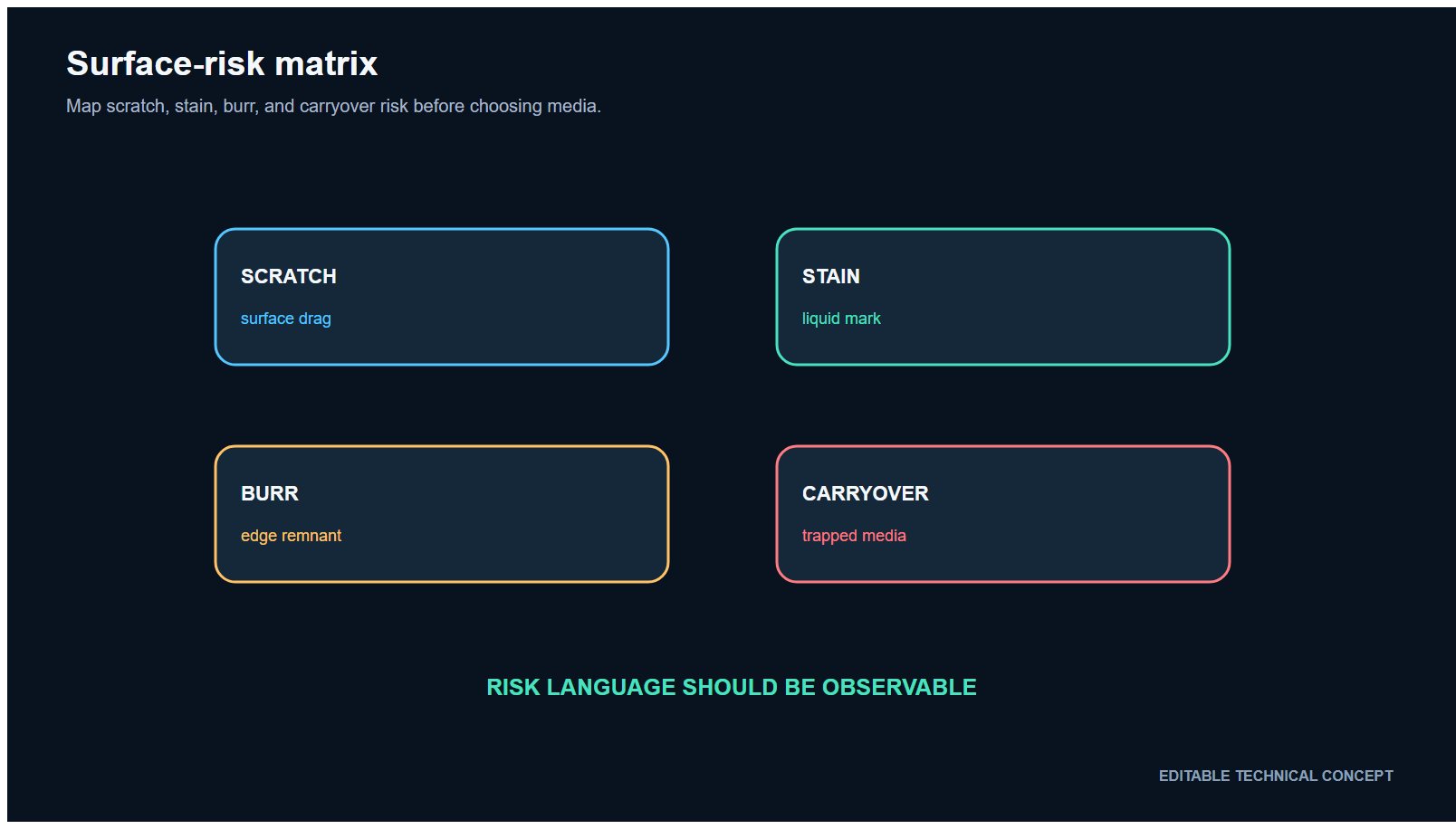Click the RISK LANGUAGE SHOULD BE OBSERVABLE banner
The height and width of the screenshot is (829, 1456).
pos(732,687)
